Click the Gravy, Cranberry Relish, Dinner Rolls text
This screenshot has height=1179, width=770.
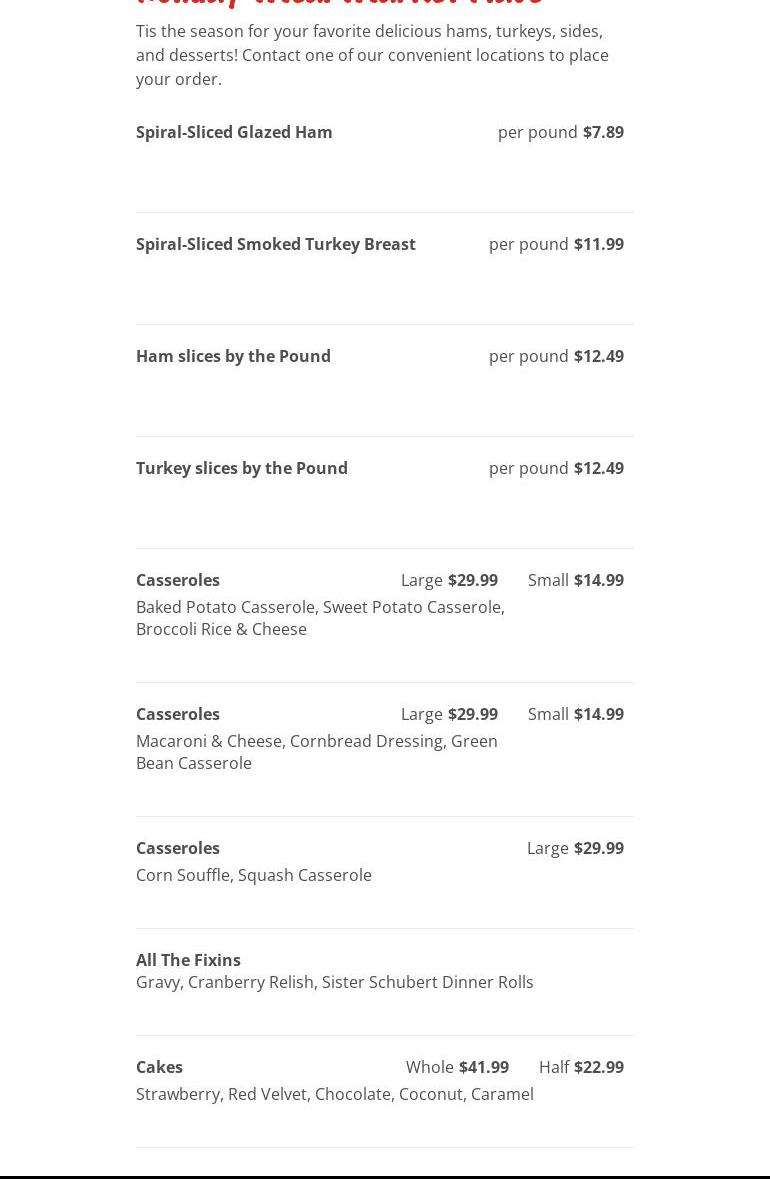335,982
